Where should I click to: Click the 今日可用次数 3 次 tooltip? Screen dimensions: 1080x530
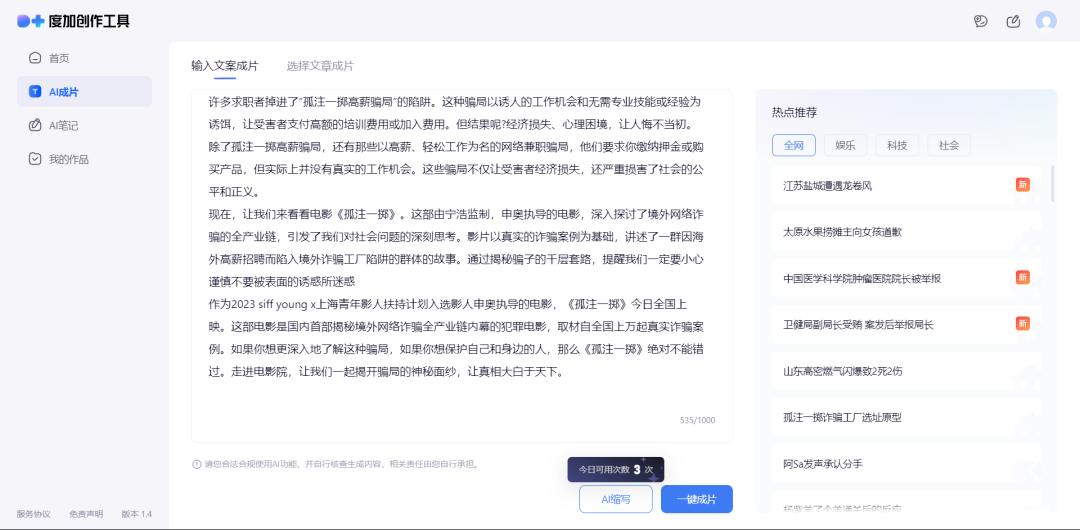pyautogui.click(x=616, y=469)
